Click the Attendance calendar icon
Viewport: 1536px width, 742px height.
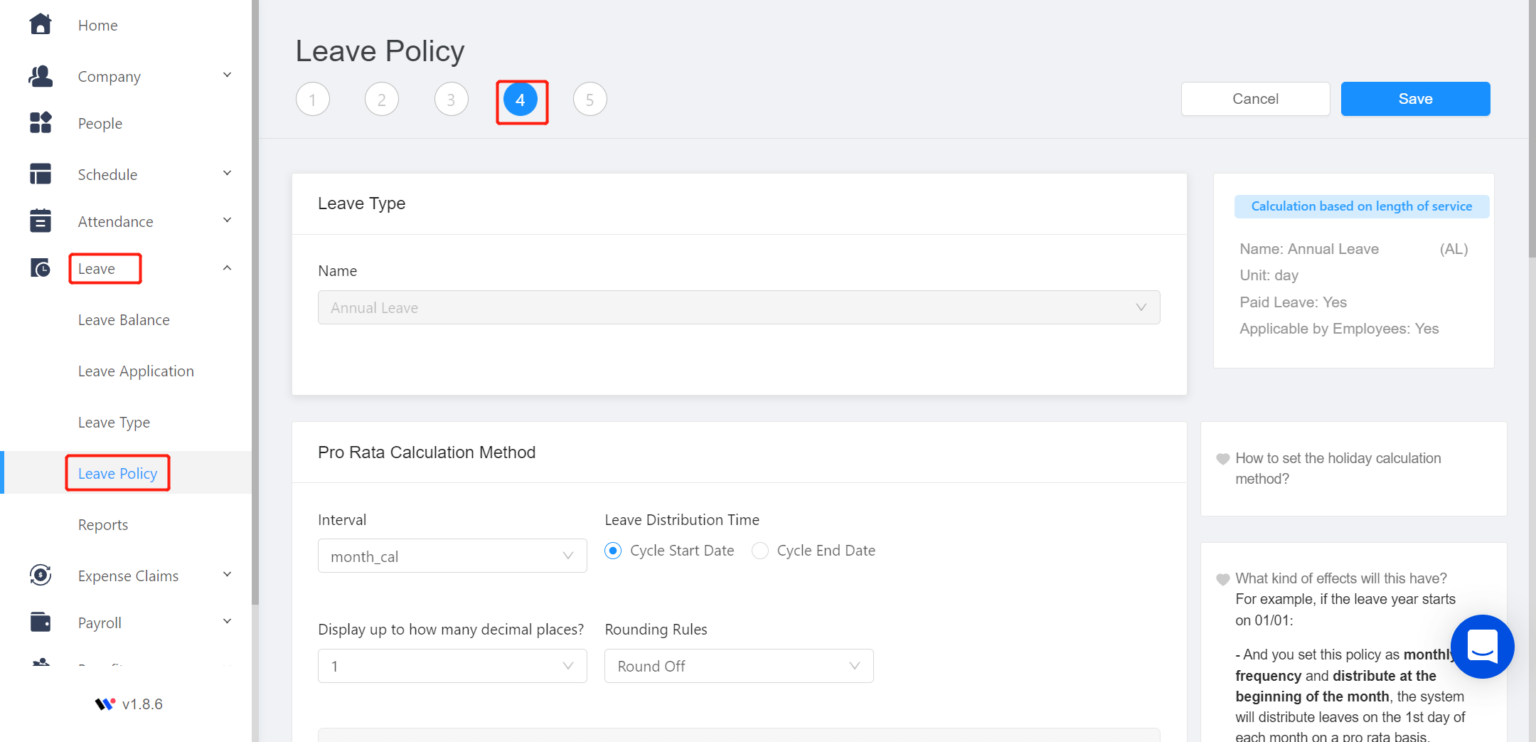(40, 221)
